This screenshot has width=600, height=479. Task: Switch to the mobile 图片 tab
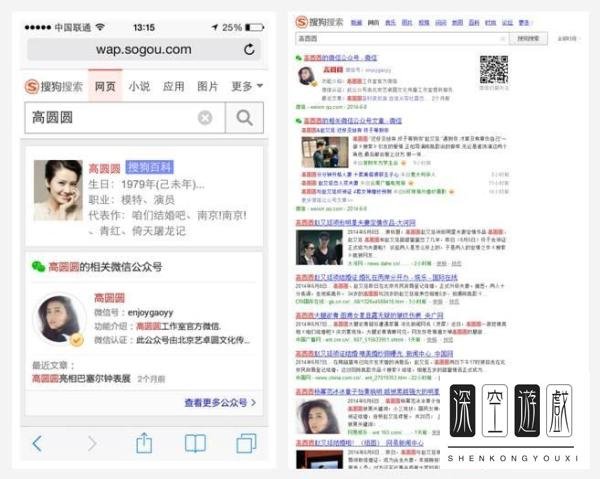tap(207, 86)
